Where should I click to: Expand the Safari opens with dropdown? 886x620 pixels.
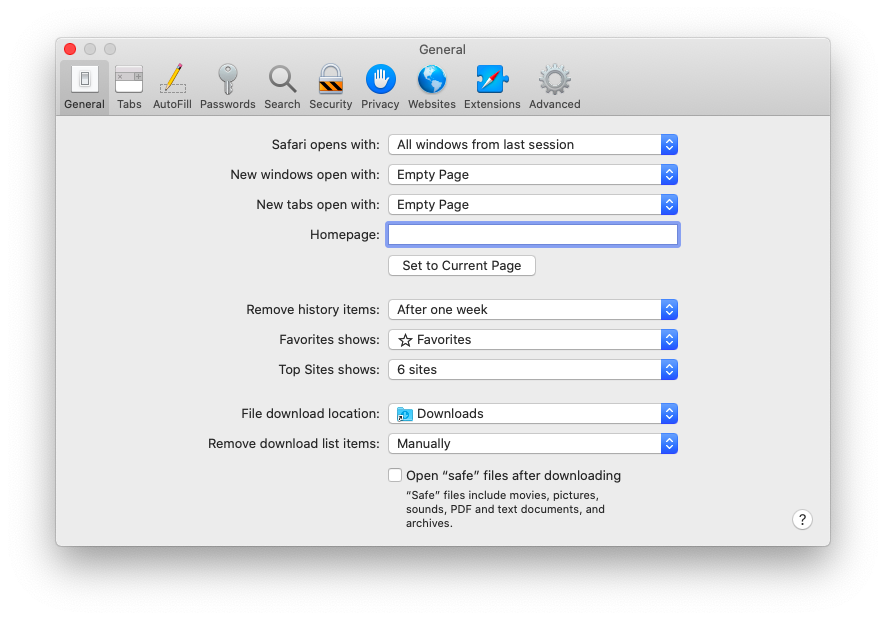pos(533,145)
